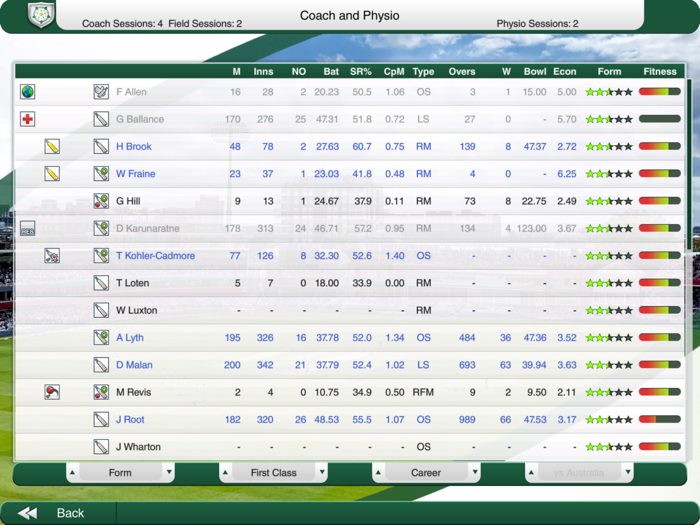Click the globe icon beside F Allen
This screenshot has width=700, height=525.
[x=28, y=92]
